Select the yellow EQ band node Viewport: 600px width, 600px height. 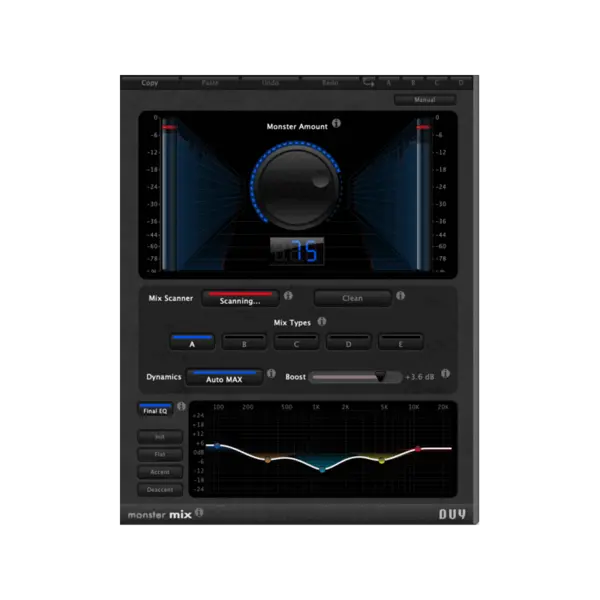pos(382,461)
